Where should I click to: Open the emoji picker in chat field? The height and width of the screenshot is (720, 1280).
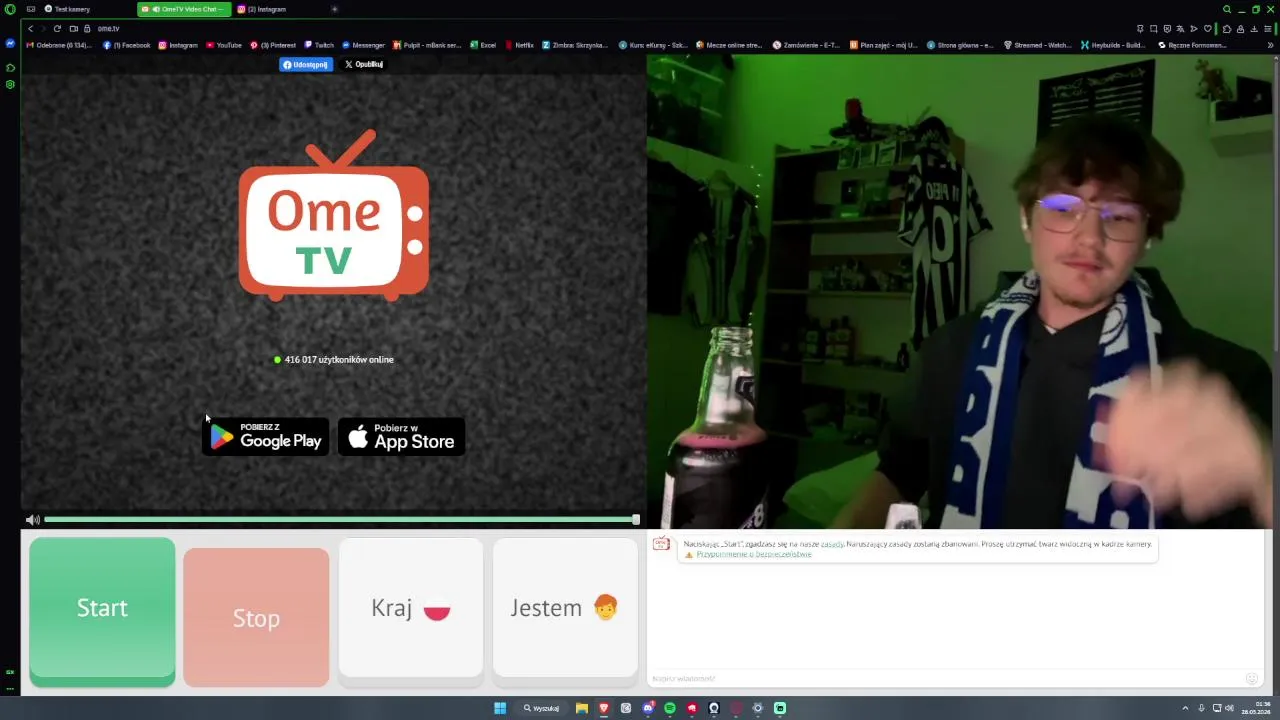pyautogui.click(x=1251, y=678)
